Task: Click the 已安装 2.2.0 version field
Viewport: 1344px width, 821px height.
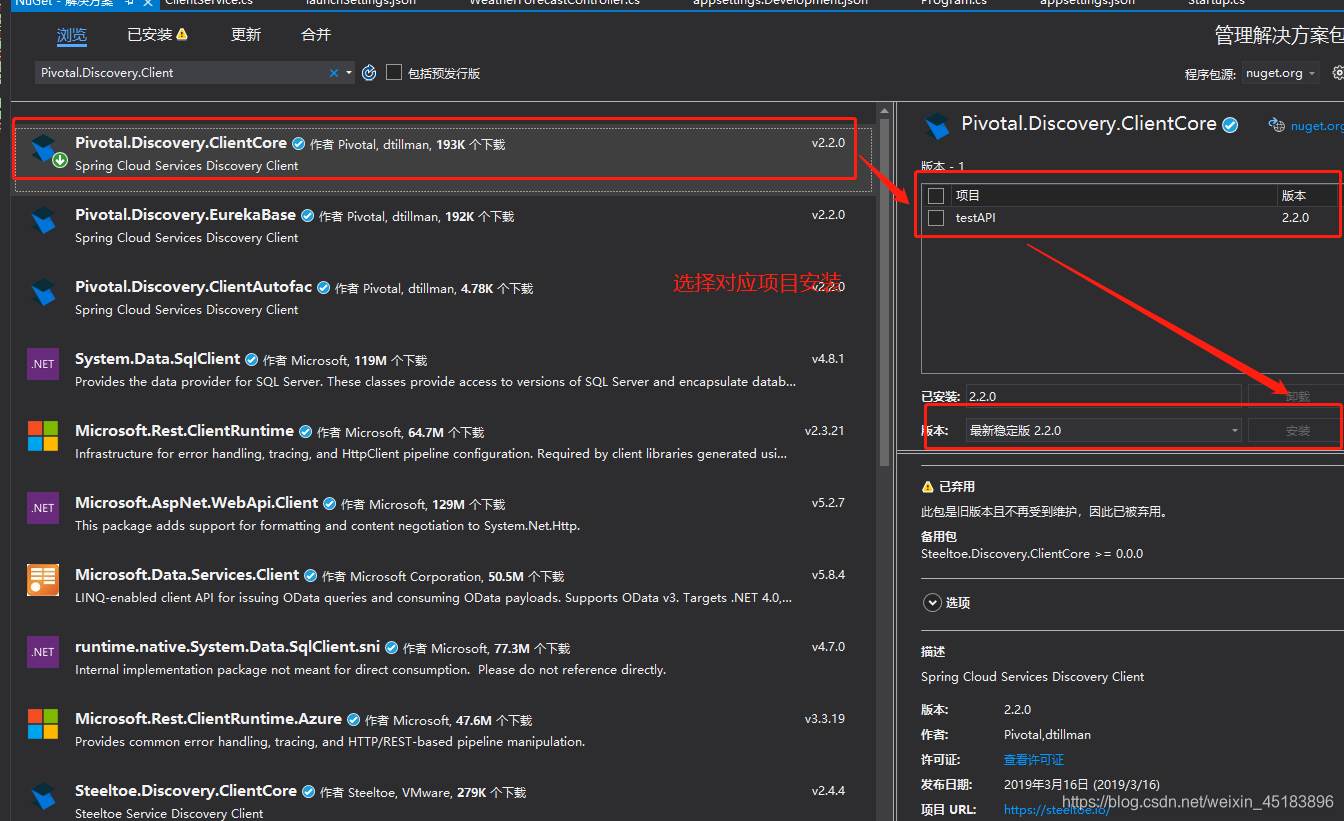Action: (1104, 396)
